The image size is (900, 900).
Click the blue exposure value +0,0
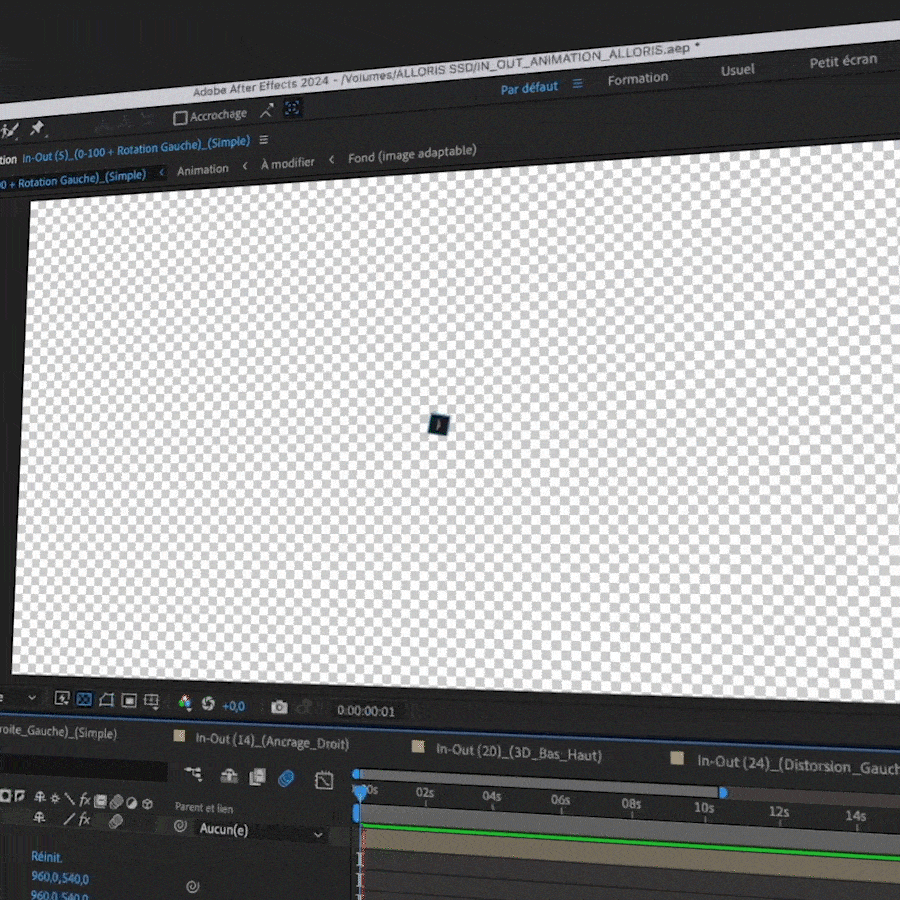[x=233, y=706]
